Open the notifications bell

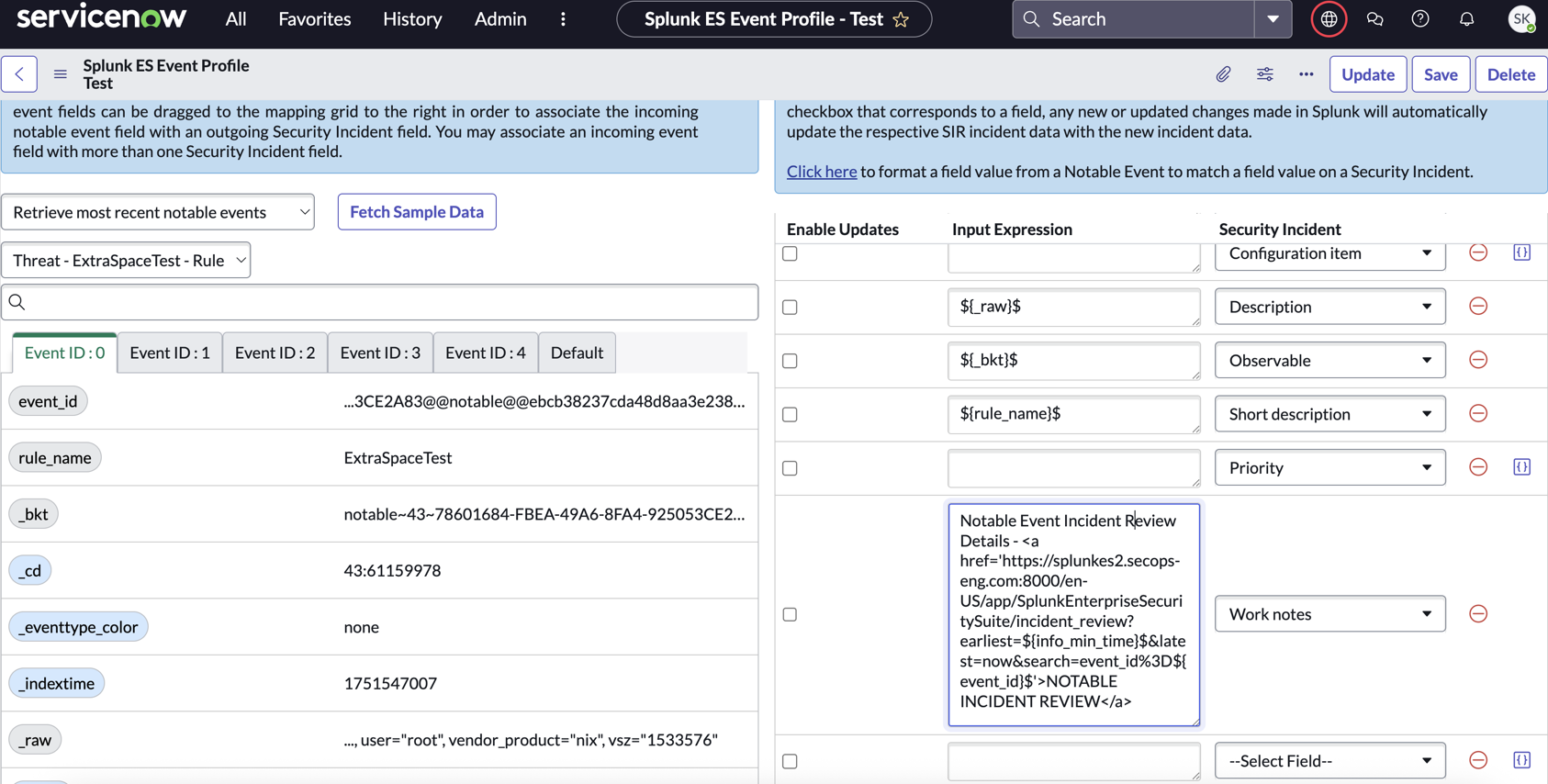(1466, 19)
